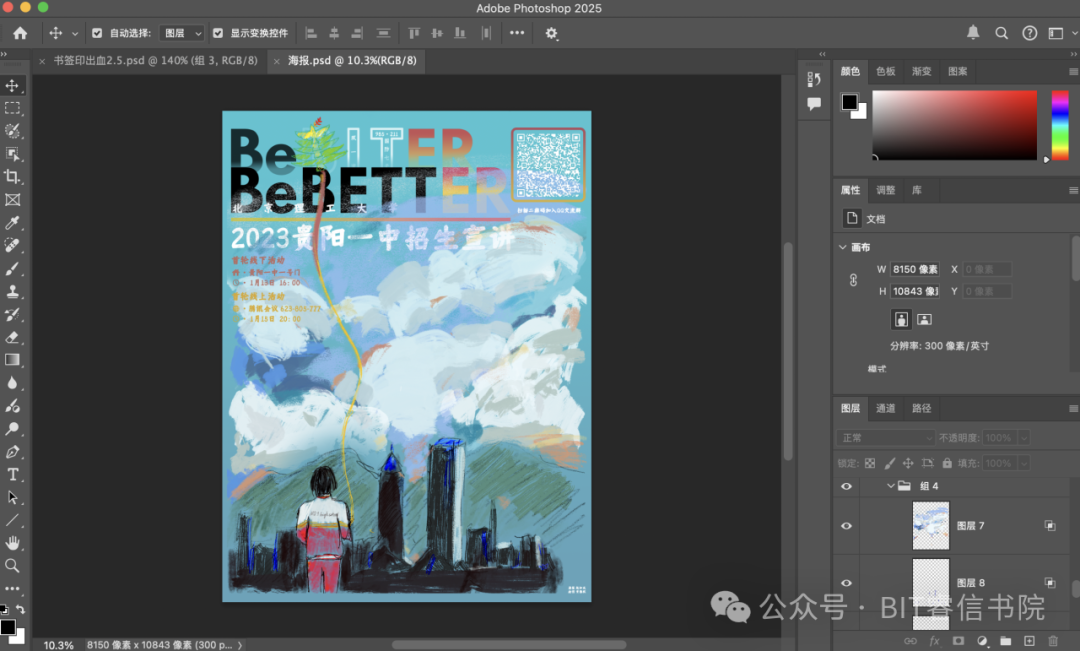Go to the Home screen
This screenshot has width=1080, height=651.
pyautogui.click(x=20, y=33)
